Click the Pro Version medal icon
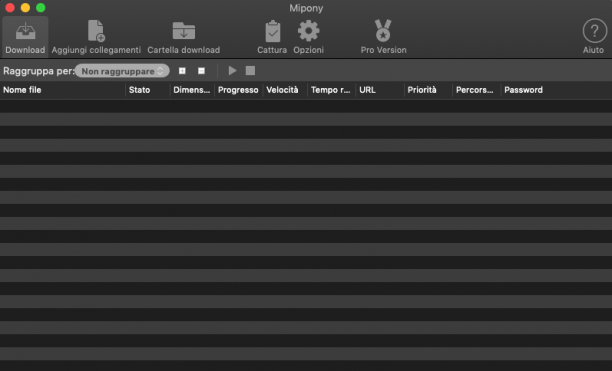This screenshot has height=371, width=612. pyautogui.click(x=383, y=31)
